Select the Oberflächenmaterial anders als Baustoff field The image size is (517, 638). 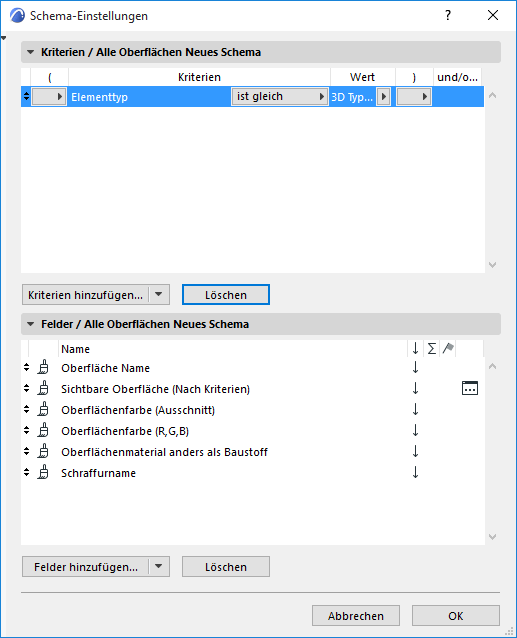tap(164, 452)
